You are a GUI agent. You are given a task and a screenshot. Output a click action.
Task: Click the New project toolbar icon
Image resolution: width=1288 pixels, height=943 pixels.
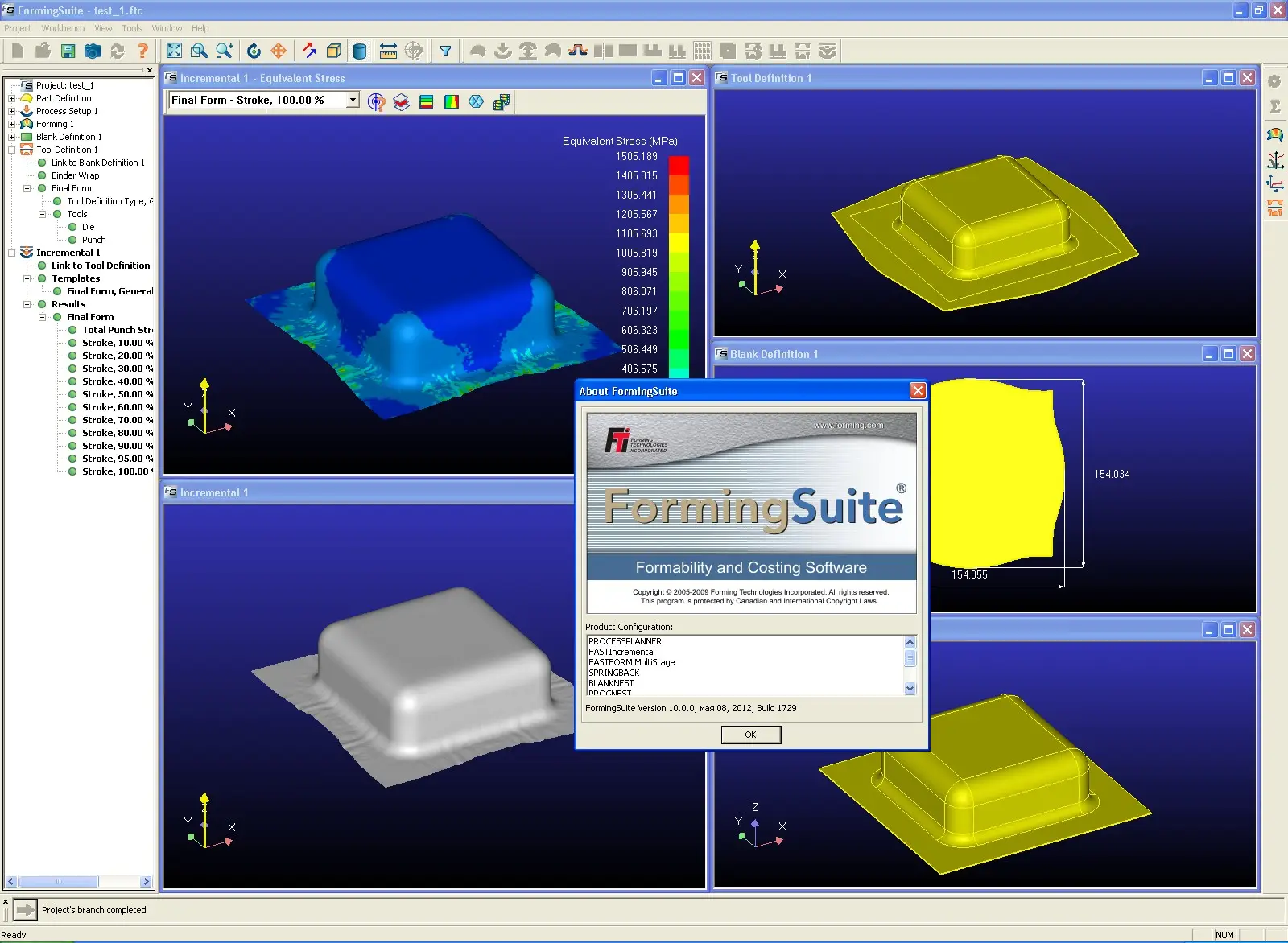[x=18, y=51]
